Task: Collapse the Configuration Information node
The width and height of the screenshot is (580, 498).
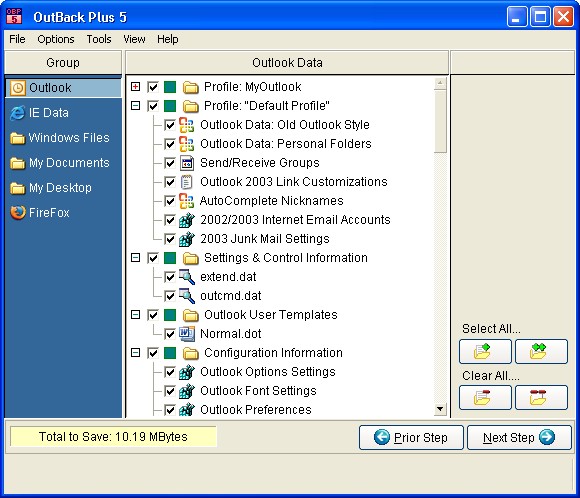Action: (136, 353)
